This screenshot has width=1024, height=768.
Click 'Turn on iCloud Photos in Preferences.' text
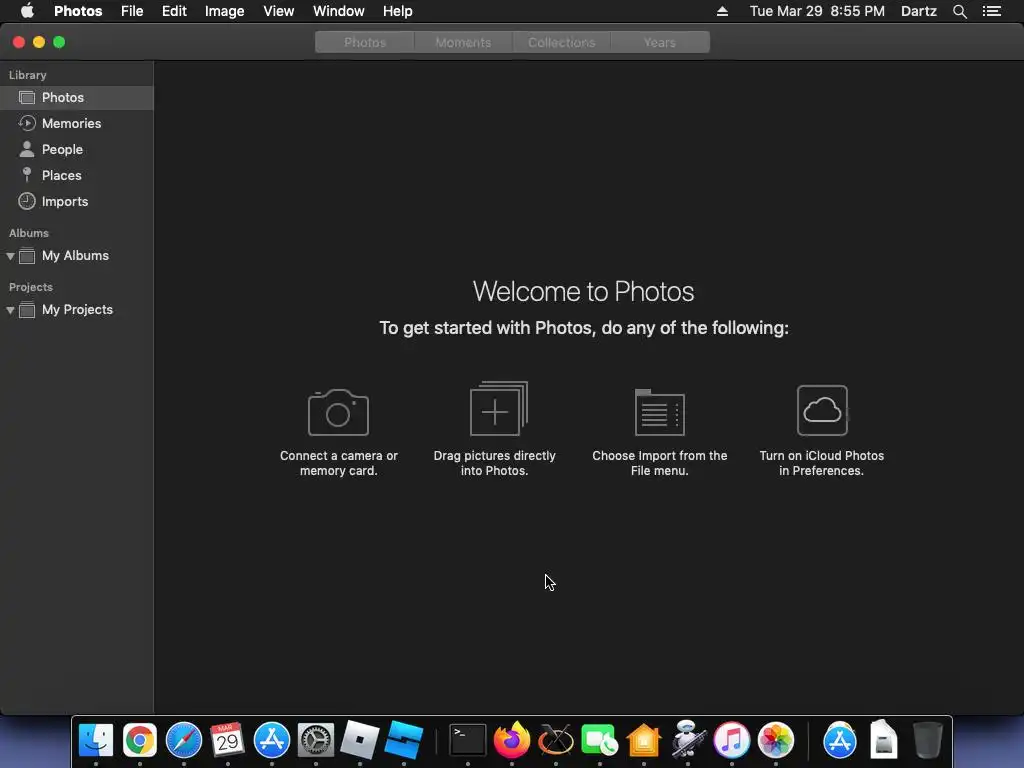pyautogui.click(x=822, y=463)
